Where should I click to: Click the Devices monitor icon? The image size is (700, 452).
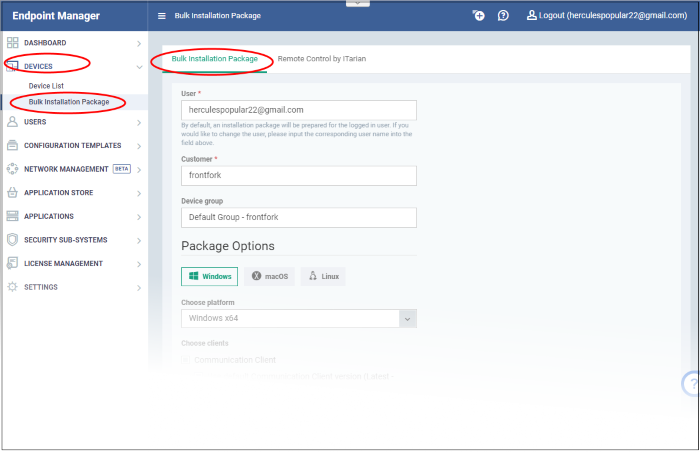click(x=12, y=67)
